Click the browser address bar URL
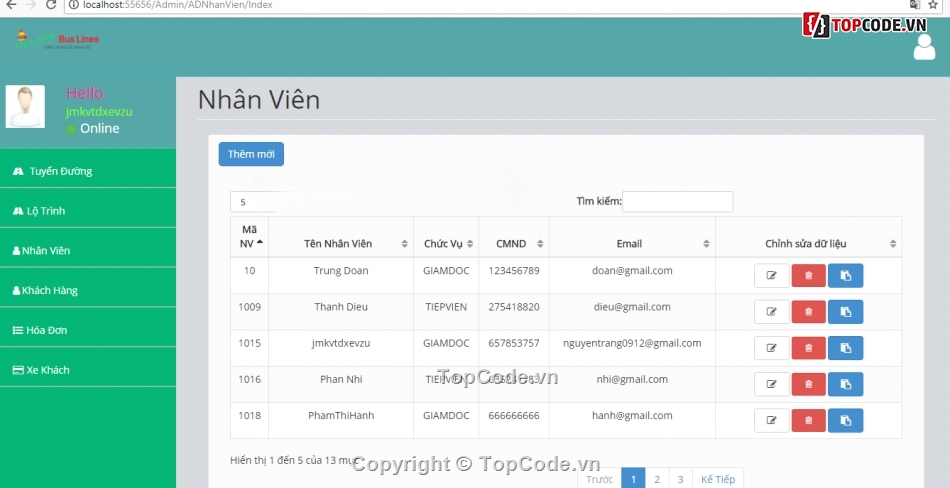The image size is (950, 488). (178, 5)
